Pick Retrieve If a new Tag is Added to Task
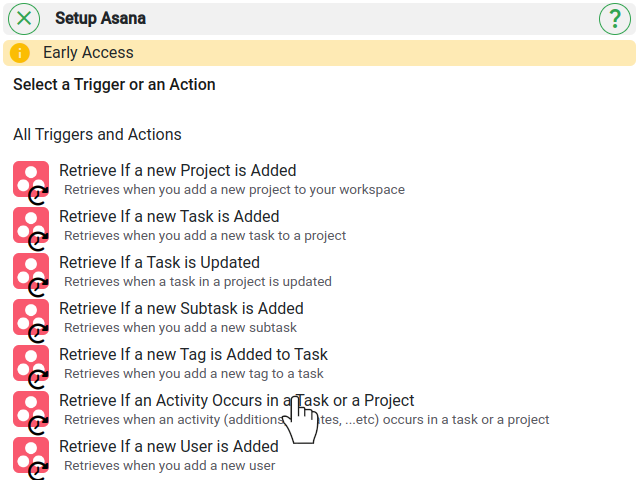Viewport: 642px width, 484px height. (193, 354)
